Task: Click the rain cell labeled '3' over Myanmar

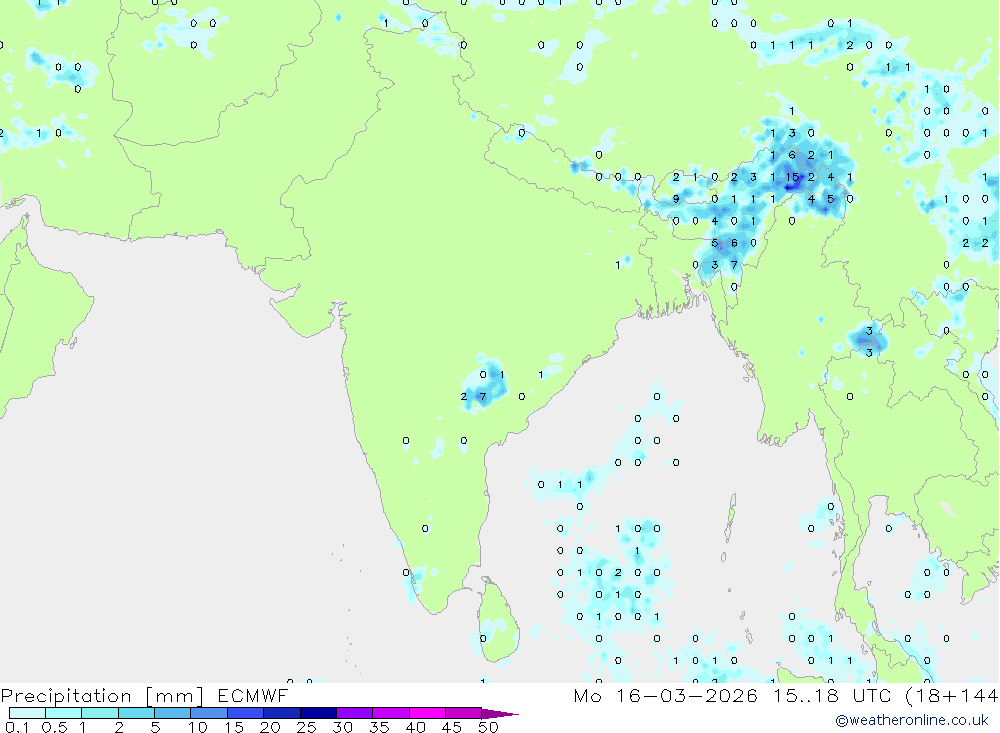Action: click(x=868, y=338)
